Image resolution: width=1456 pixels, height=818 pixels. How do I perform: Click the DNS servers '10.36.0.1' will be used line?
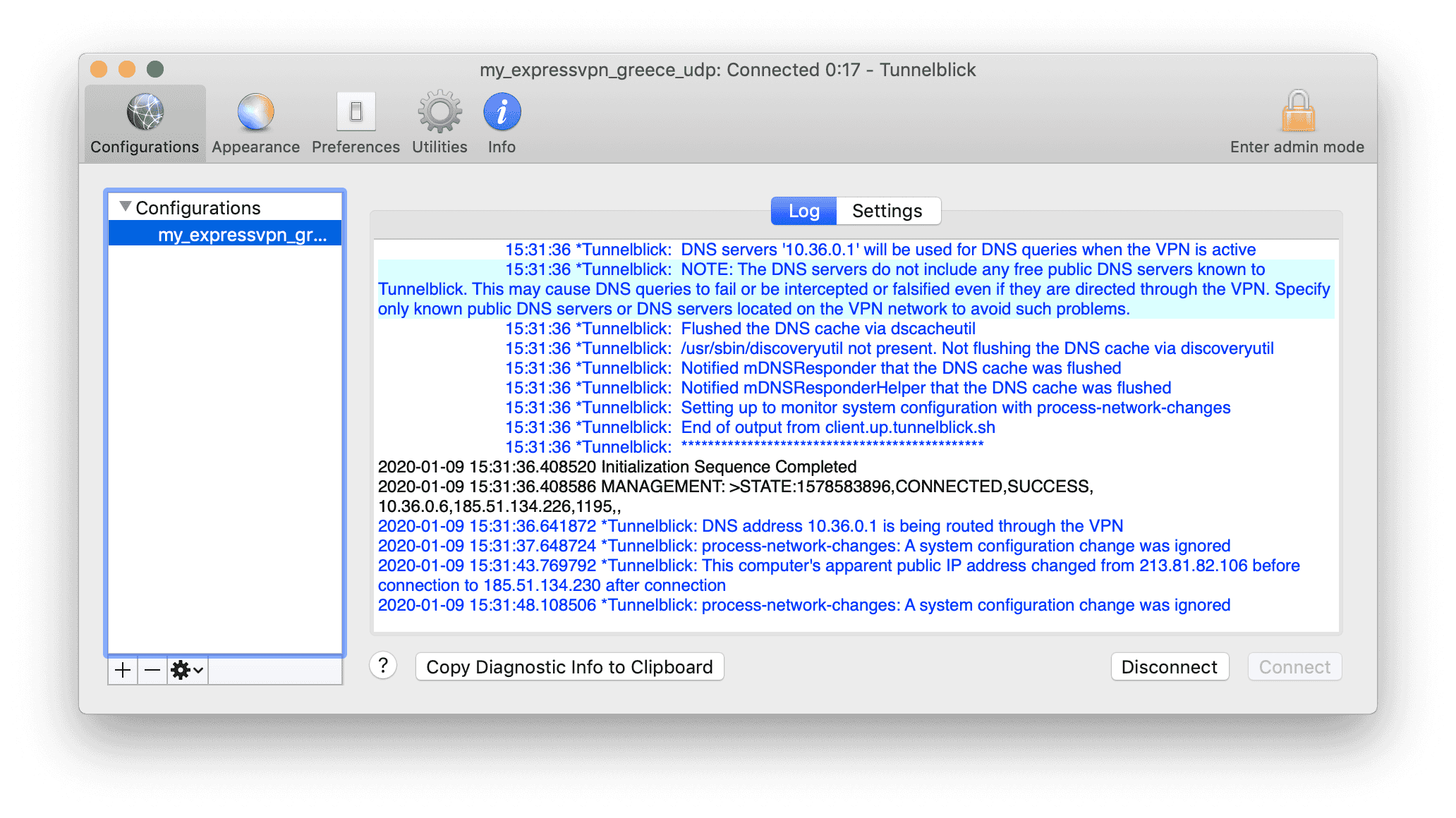tap(880, 250)
